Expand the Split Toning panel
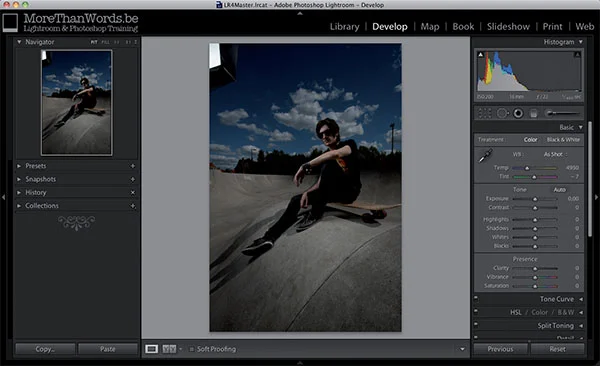This screenshot has width=600, height=366. coord(581,326)
